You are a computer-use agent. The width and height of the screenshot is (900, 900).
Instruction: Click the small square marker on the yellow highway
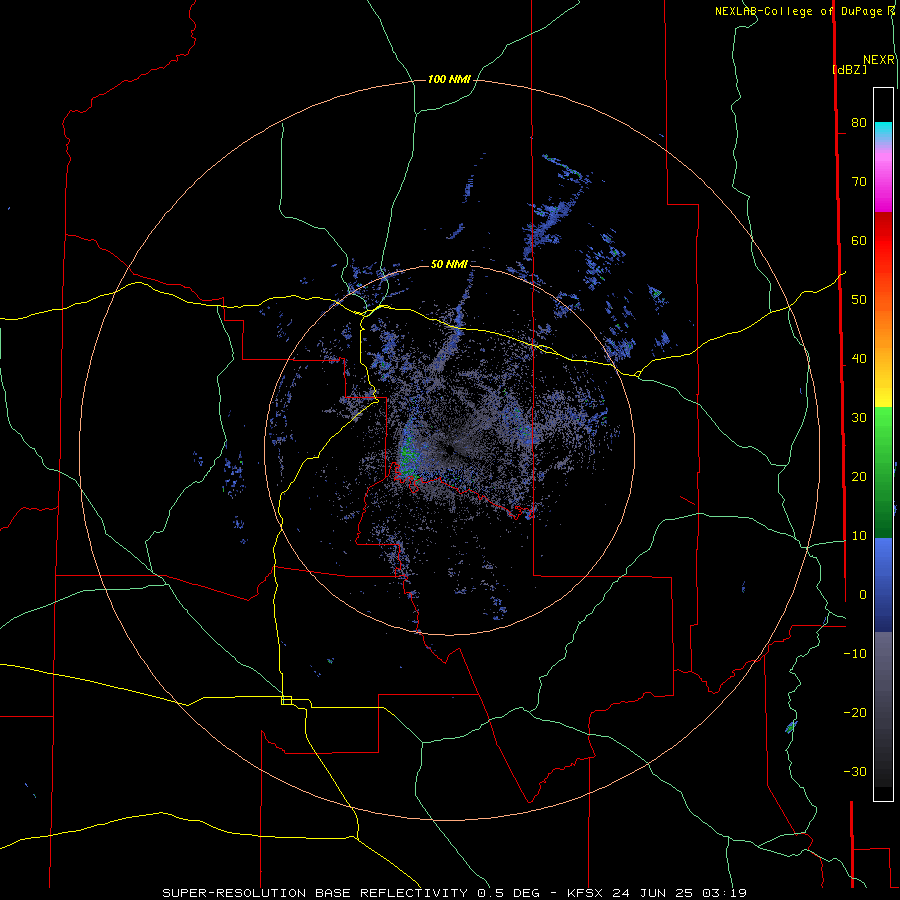click(286, 700)
